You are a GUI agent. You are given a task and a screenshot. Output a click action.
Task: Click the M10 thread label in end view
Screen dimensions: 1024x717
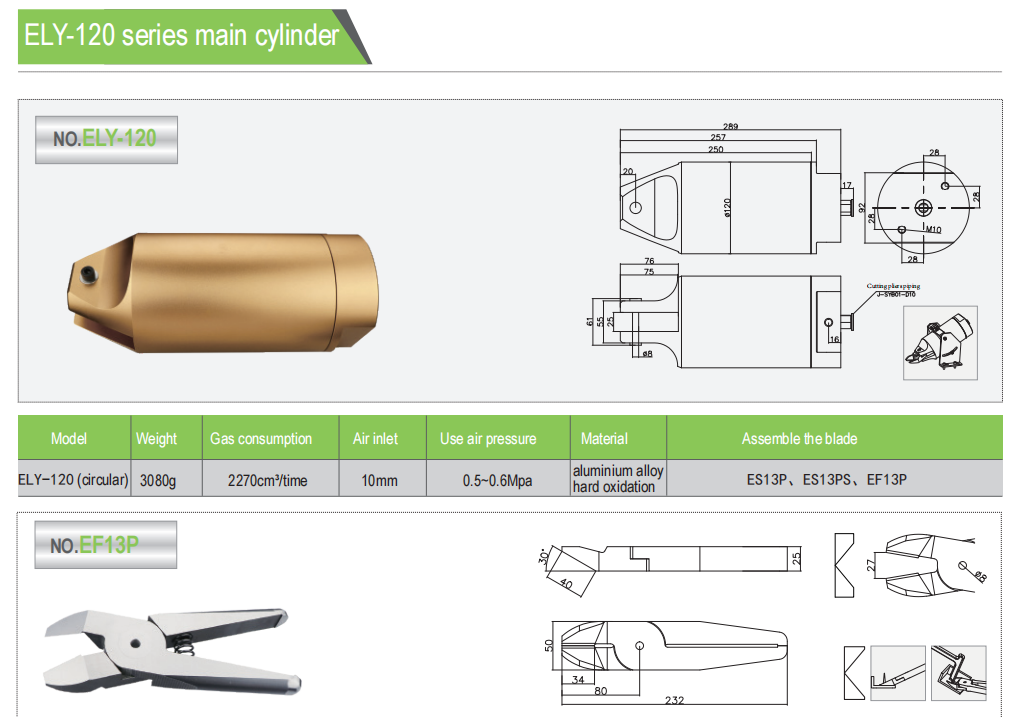(x=934, y=229)
